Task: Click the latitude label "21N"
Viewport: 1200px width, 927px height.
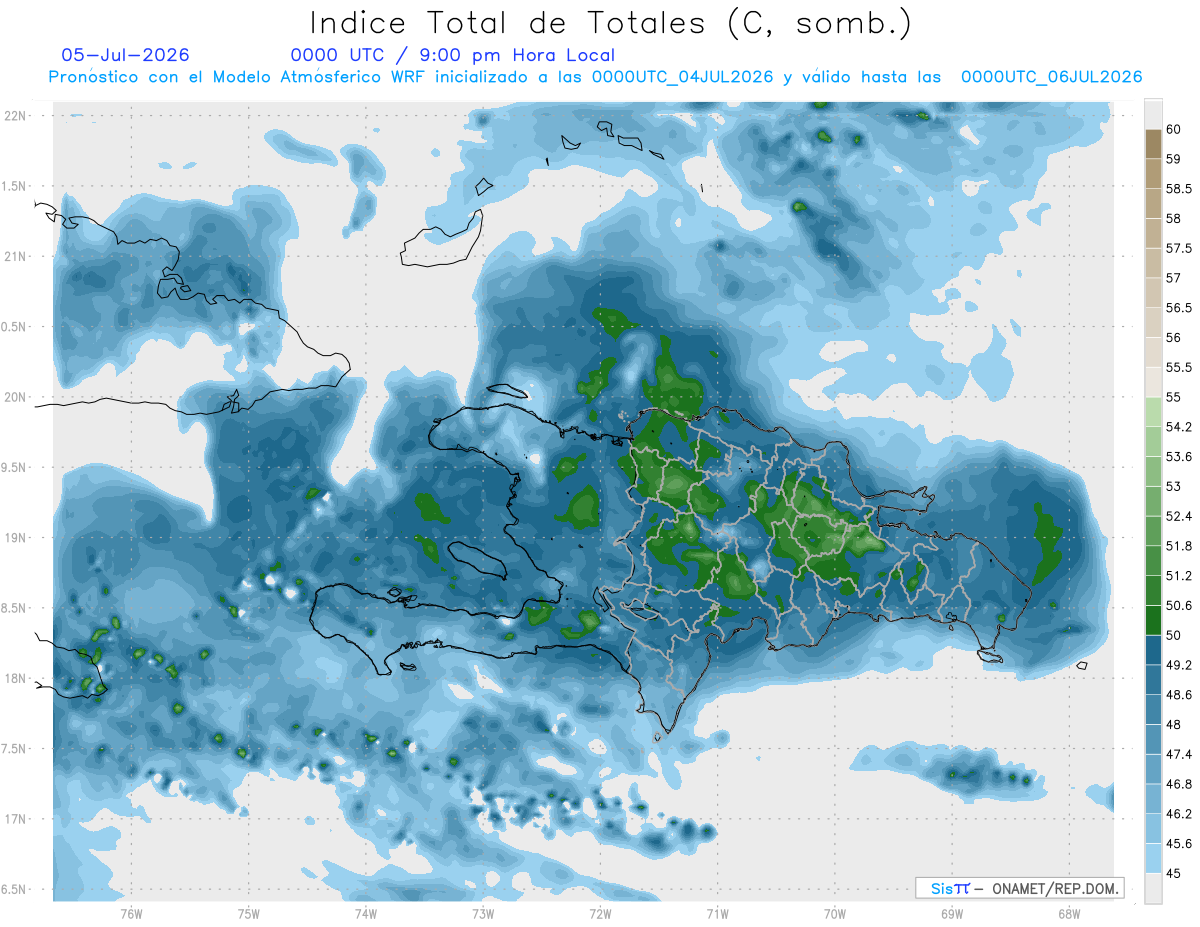Action: click(15, 257)
